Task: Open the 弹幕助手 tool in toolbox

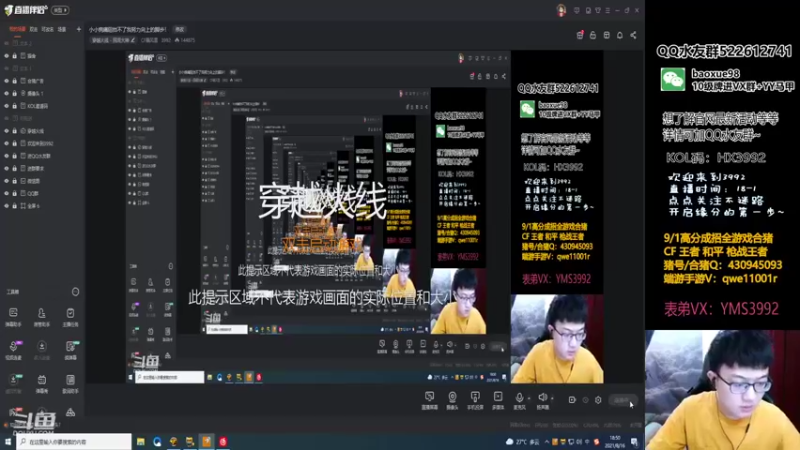Action: click(x=13, y=317)
